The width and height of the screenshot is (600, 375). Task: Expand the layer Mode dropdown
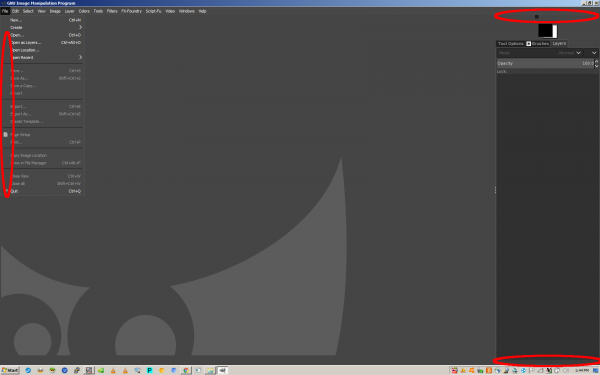(540, 53)
